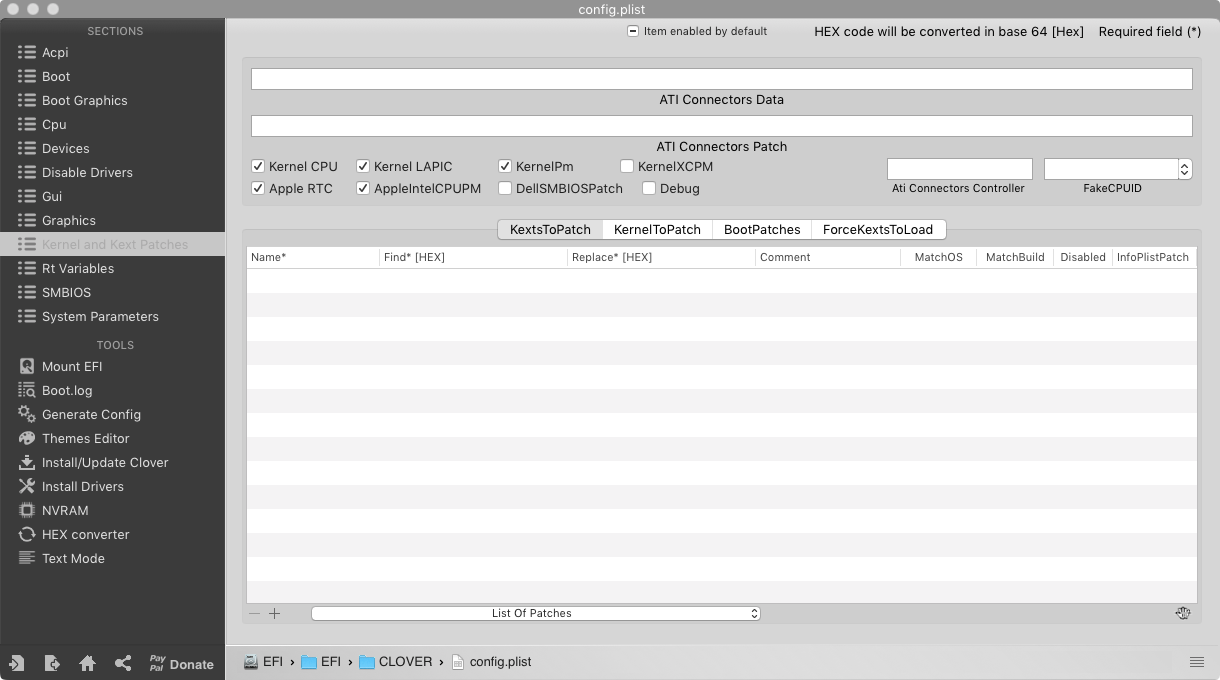Open the HEX converter tool
1220x680 pixels.
(x=84, y=534)
